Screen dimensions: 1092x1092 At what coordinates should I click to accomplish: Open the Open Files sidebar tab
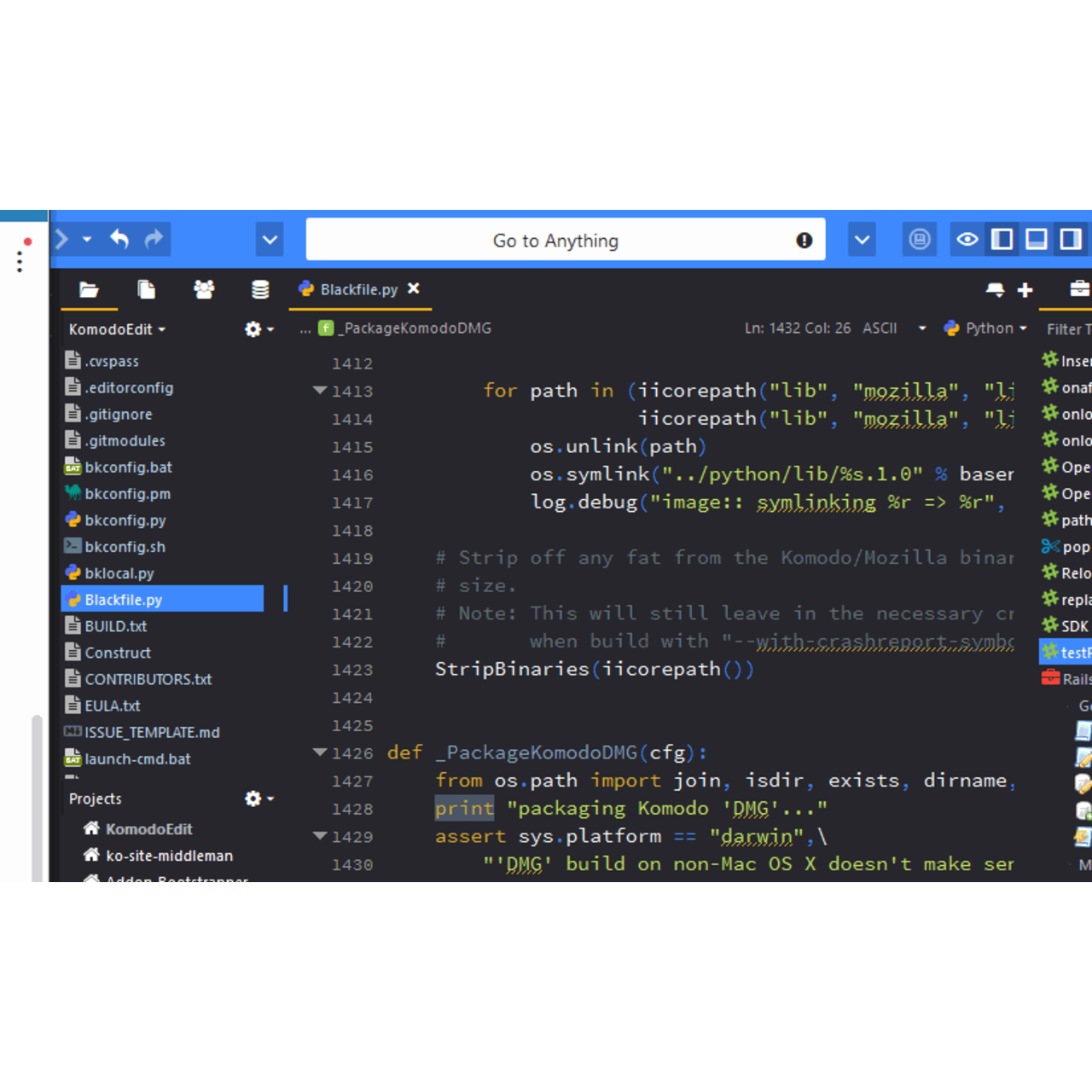147,290
